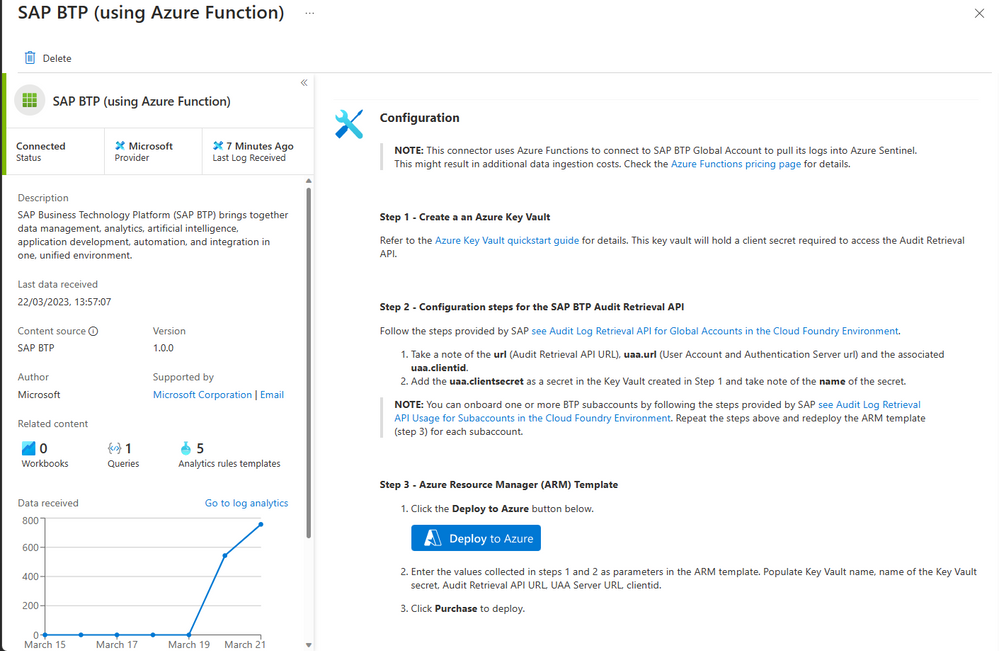Open the Azure Key Vault quickstart guide link

[507, 240]
